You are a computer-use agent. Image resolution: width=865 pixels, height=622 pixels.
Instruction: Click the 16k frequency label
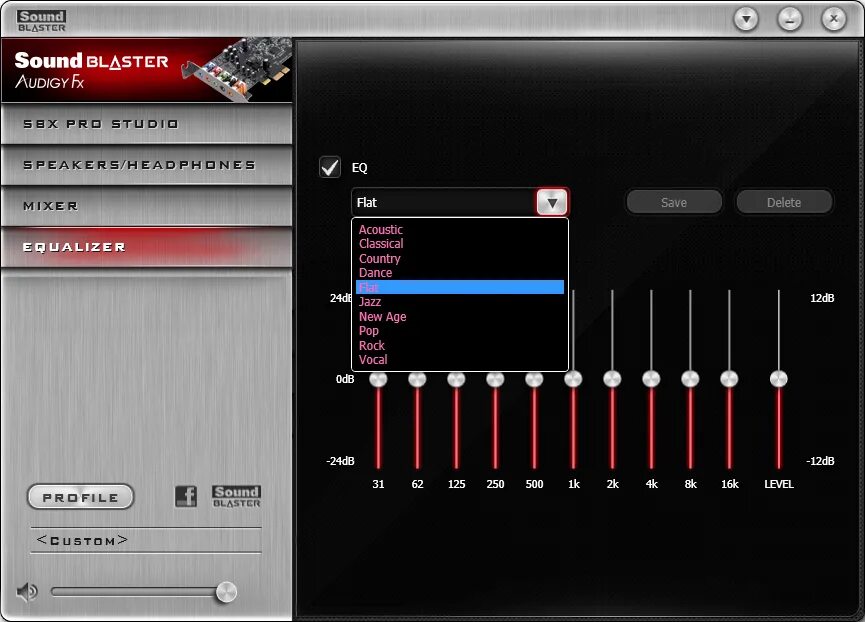[x=730, y=484]
